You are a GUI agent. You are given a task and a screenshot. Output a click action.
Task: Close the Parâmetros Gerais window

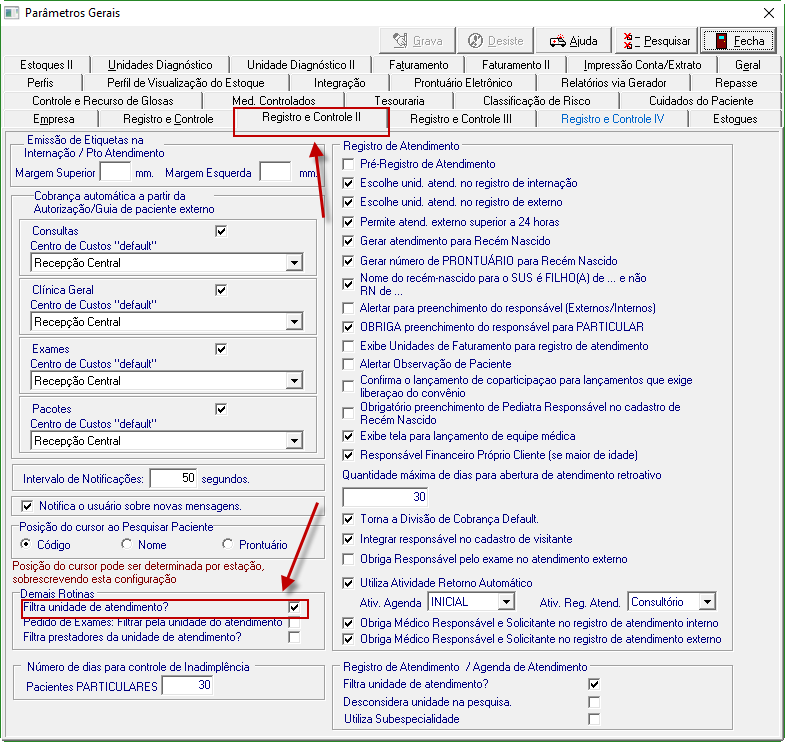click(768, 13)
